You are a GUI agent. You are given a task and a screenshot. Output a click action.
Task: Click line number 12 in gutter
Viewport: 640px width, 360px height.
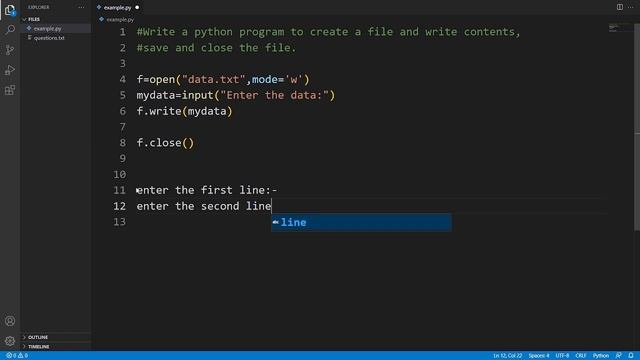[120, 206]
